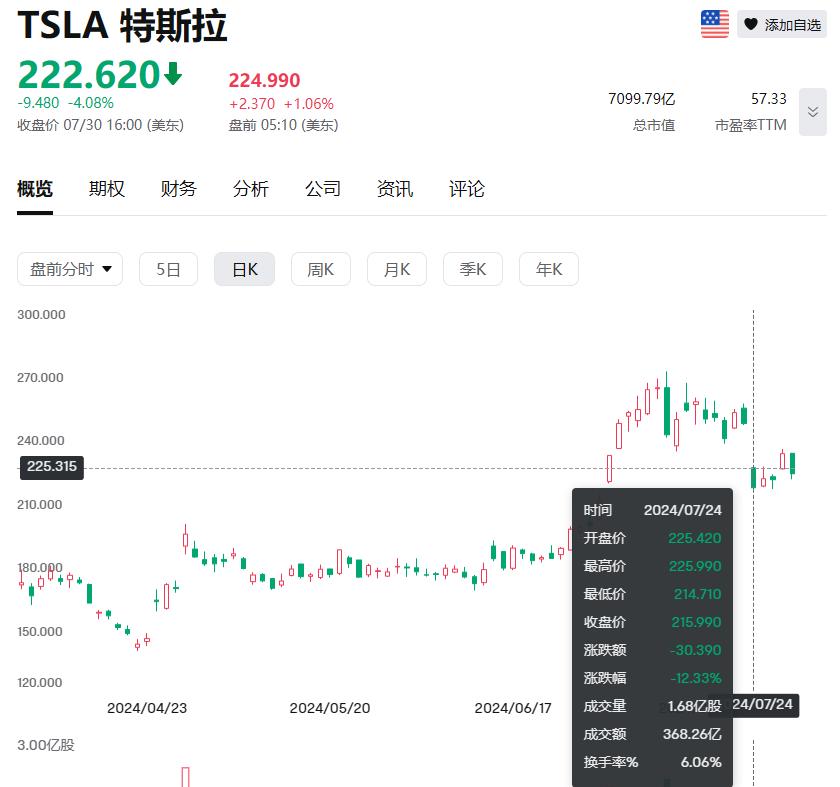This screenshot has height=787, width=840.
Task: Click the tooltip high price 225.990
Action: (695, 566)
